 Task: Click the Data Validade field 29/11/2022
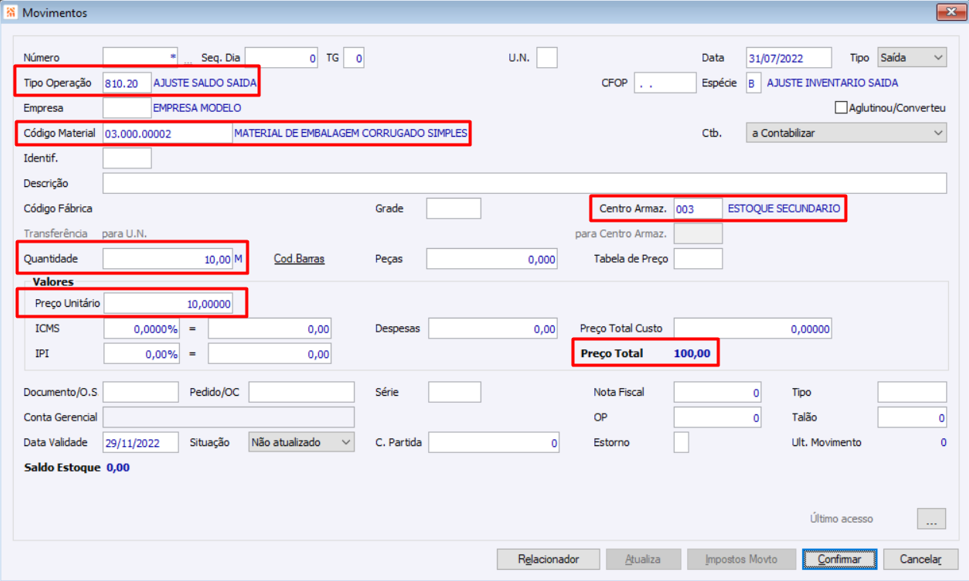(141, 443)
